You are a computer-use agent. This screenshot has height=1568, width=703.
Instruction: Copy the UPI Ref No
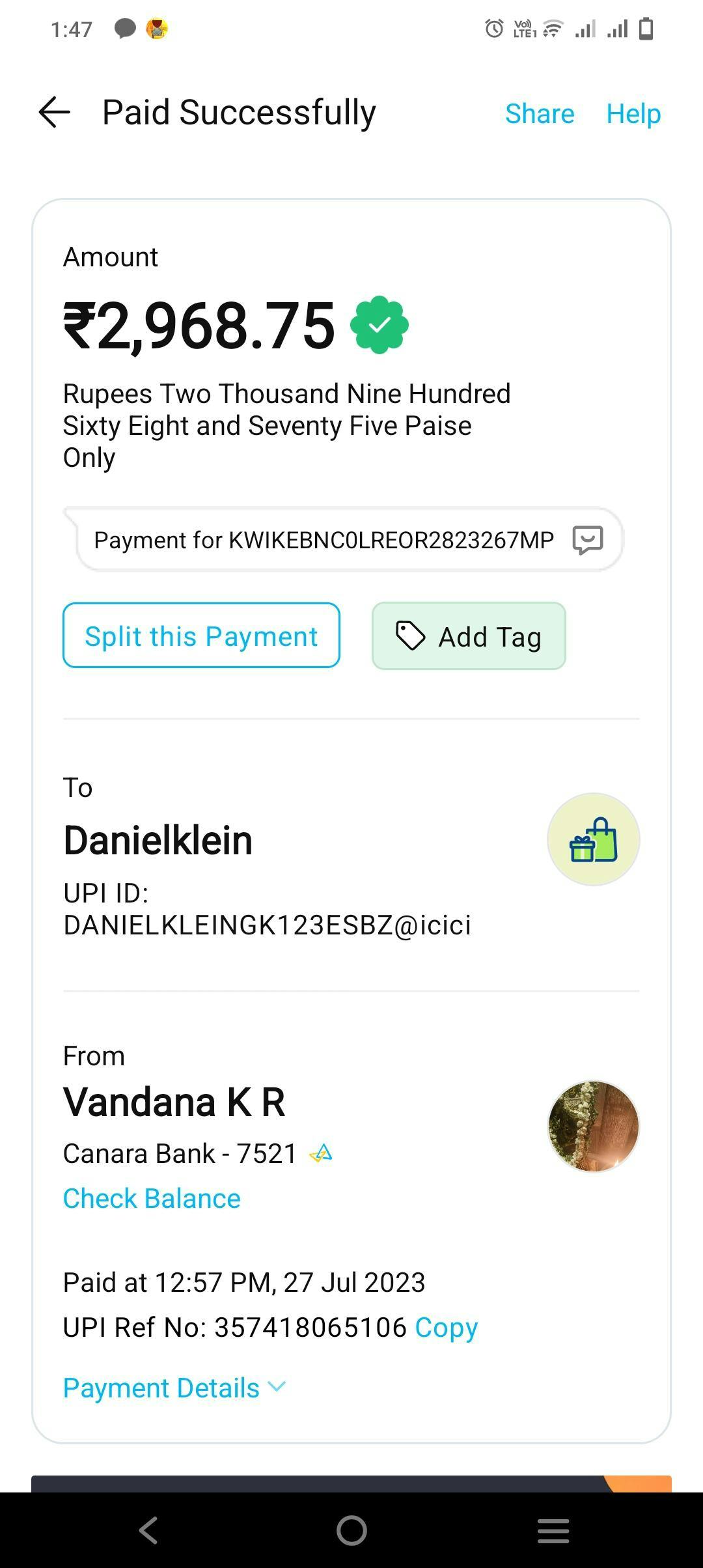tap(447, 1327)
